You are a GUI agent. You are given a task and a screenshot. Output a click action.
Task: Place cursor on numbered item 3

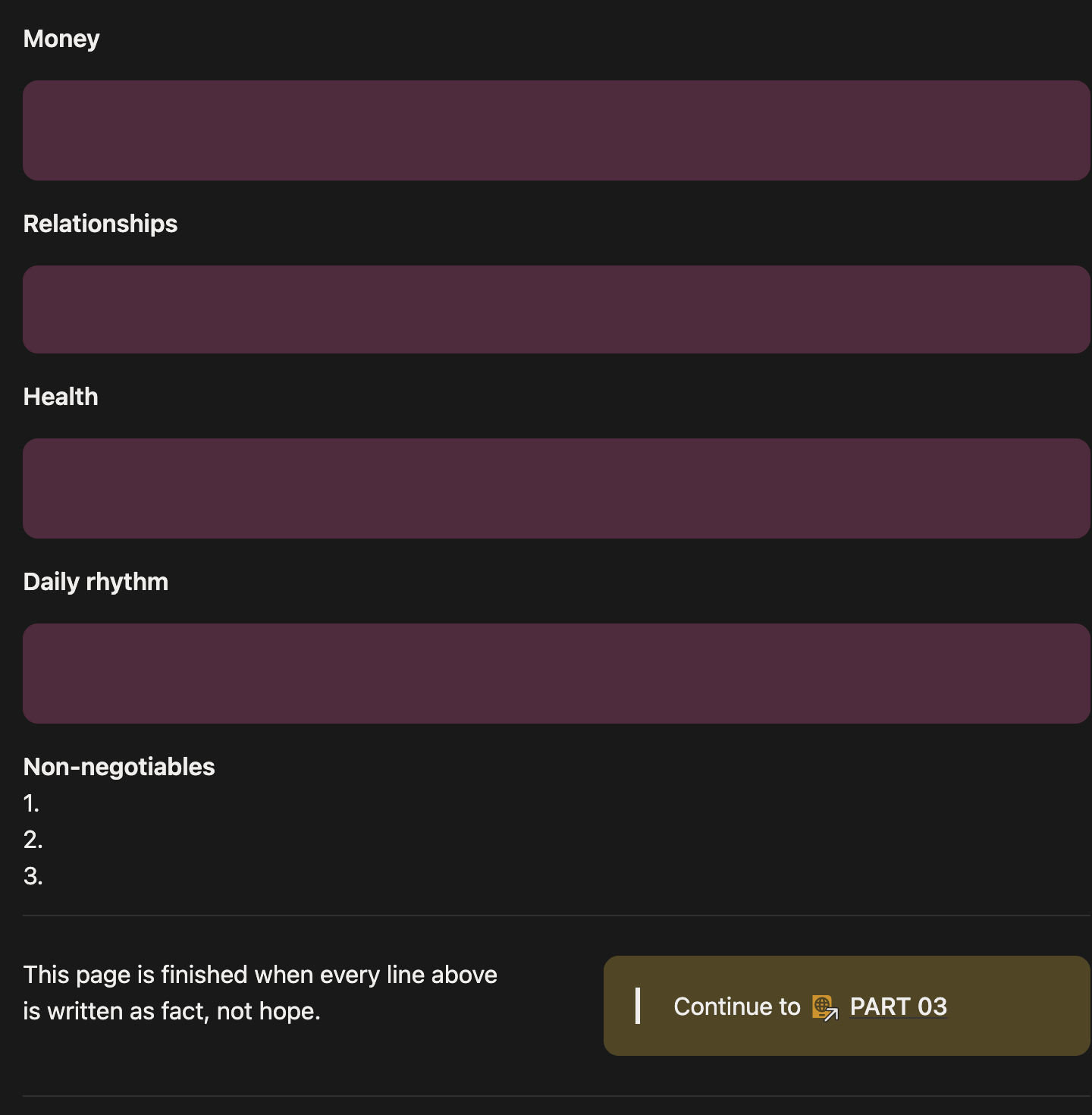tap(33, 876)
